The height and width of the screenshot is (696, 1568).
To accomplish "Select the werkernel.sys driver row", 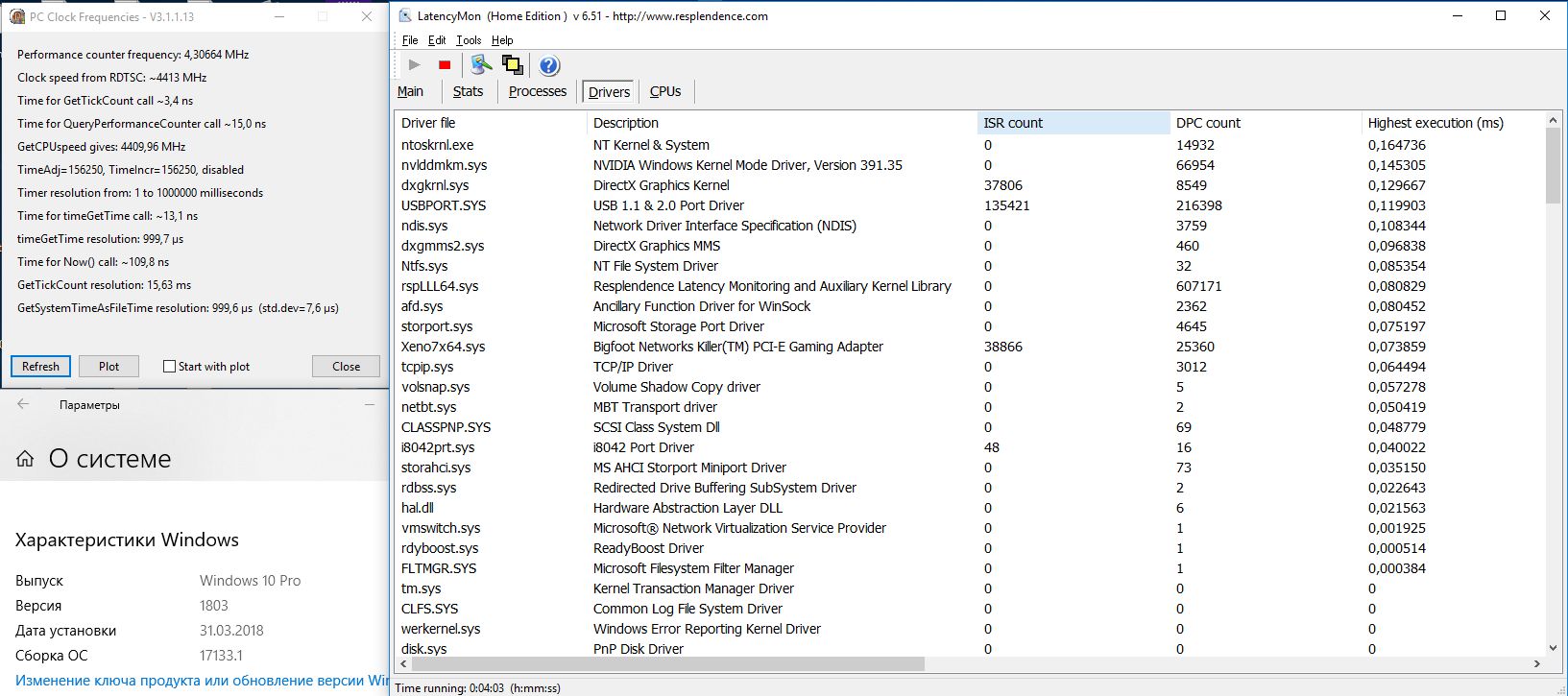I will [x=970, y=629].
